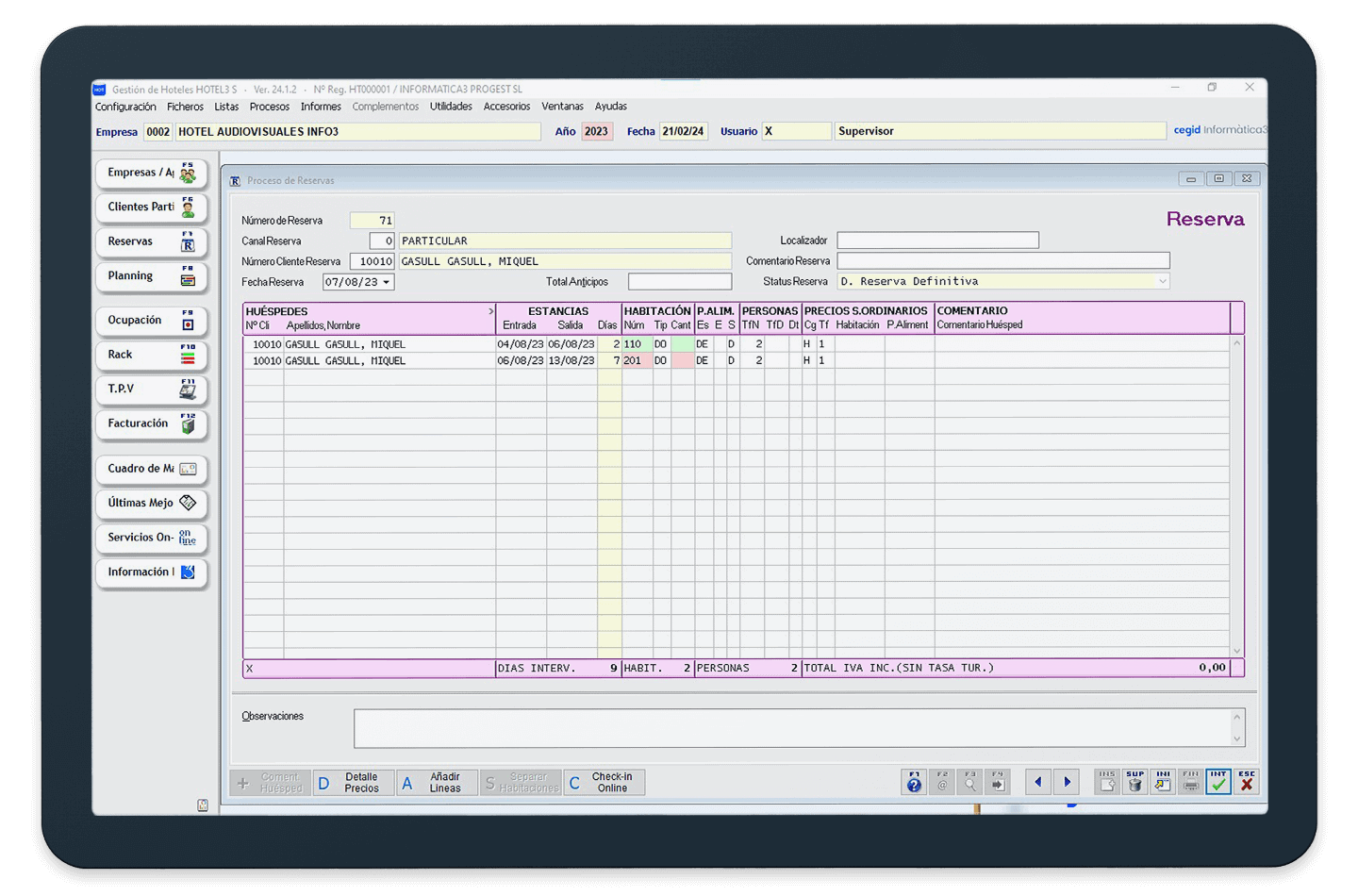
Task: Open the T.P.V point of sale module
Action: coord(151,390)
